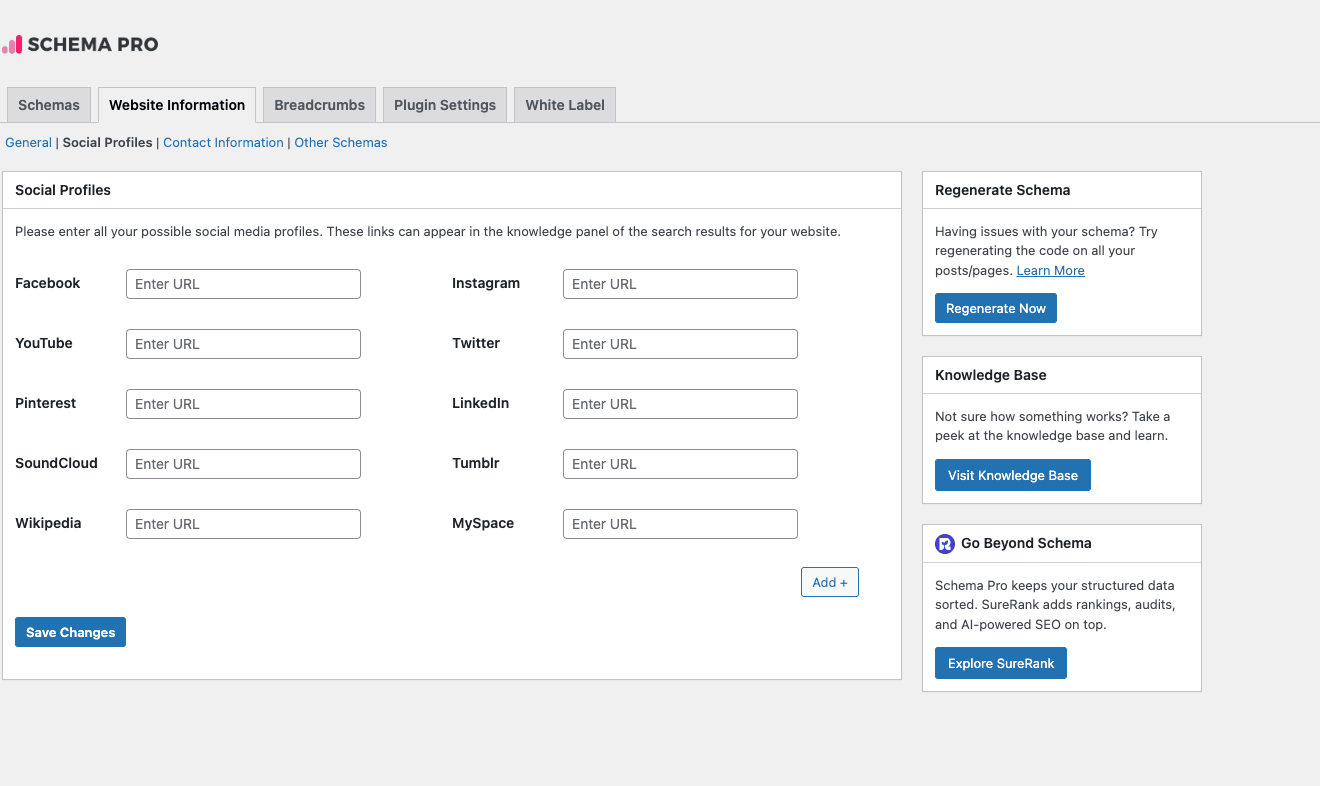Screen dimensions: 1320x786
Task: Click the LinkedIn field label
Action: 481,403
